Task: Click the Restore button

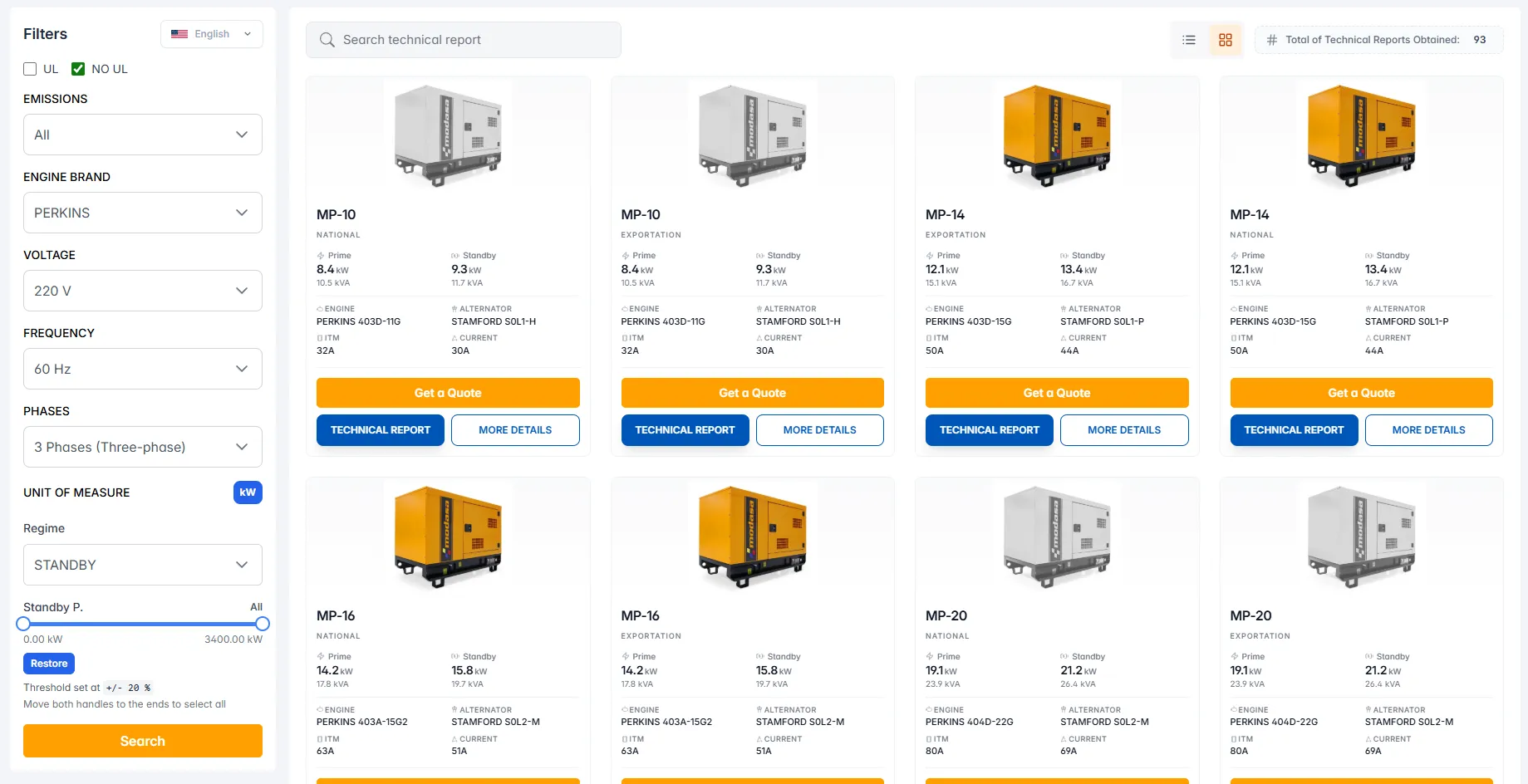Action: (49, 664)
